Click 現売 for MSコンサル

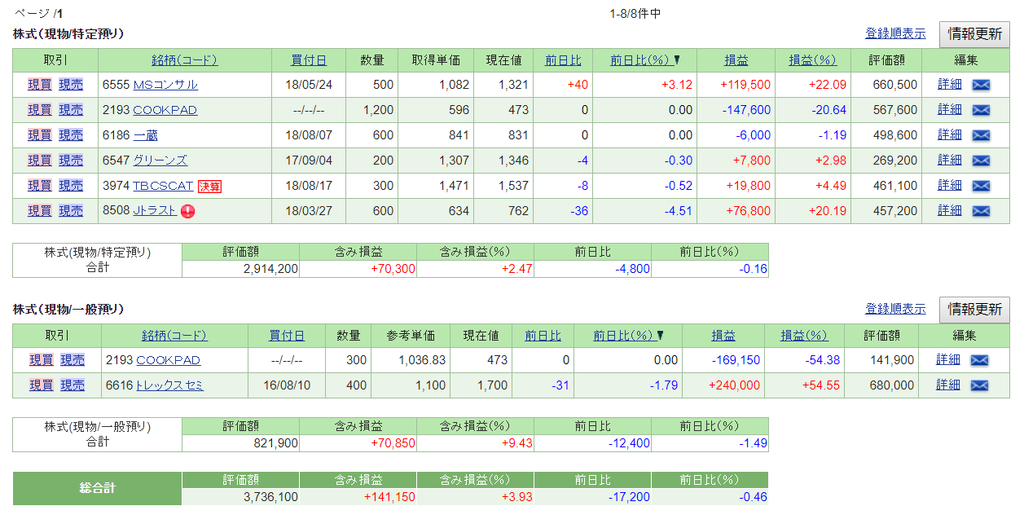tap(71, 85)
